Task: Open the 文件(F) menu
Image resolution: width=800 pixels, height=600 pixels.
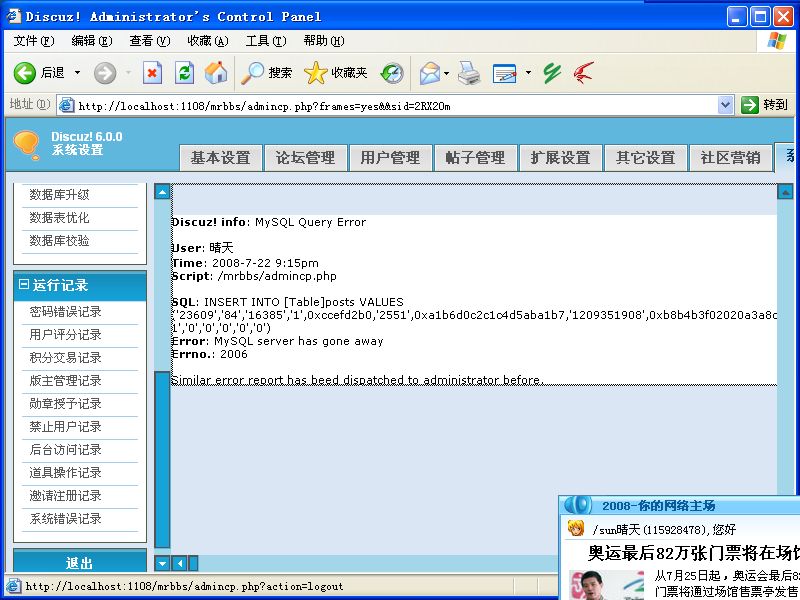Action: coord(33,41)
